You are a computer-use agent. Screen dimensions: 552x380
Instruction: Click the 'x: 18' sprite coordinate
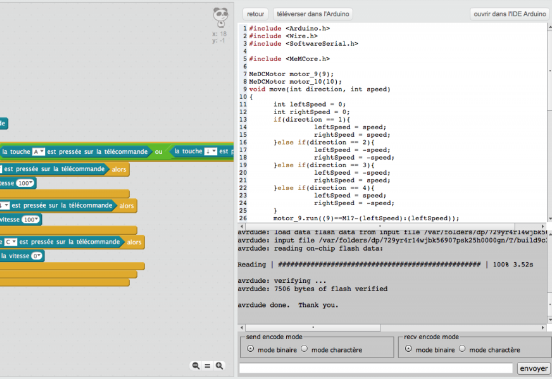[x=219, y=34]
